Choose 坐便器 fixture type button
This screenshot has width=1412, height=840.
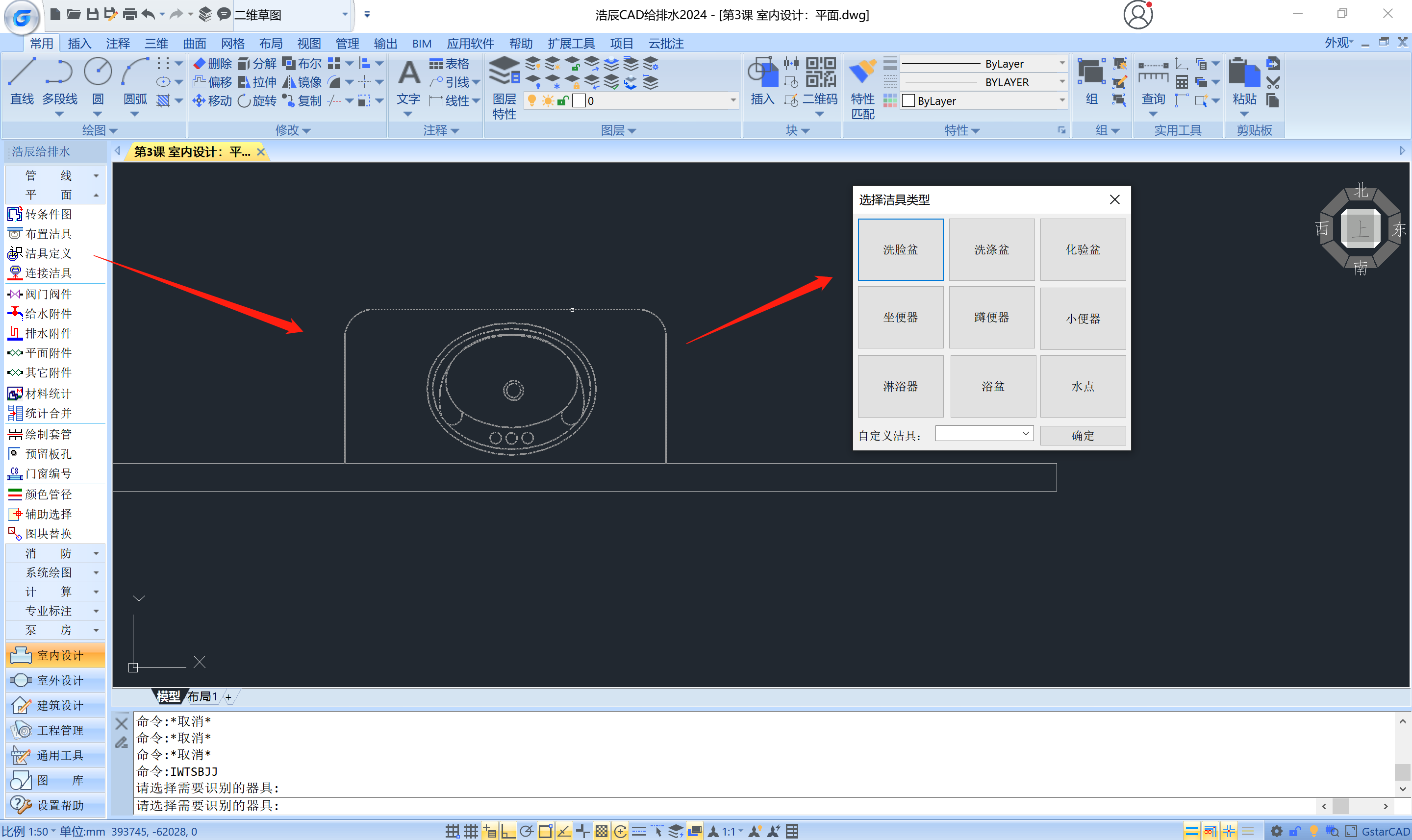tap(900, 318)
